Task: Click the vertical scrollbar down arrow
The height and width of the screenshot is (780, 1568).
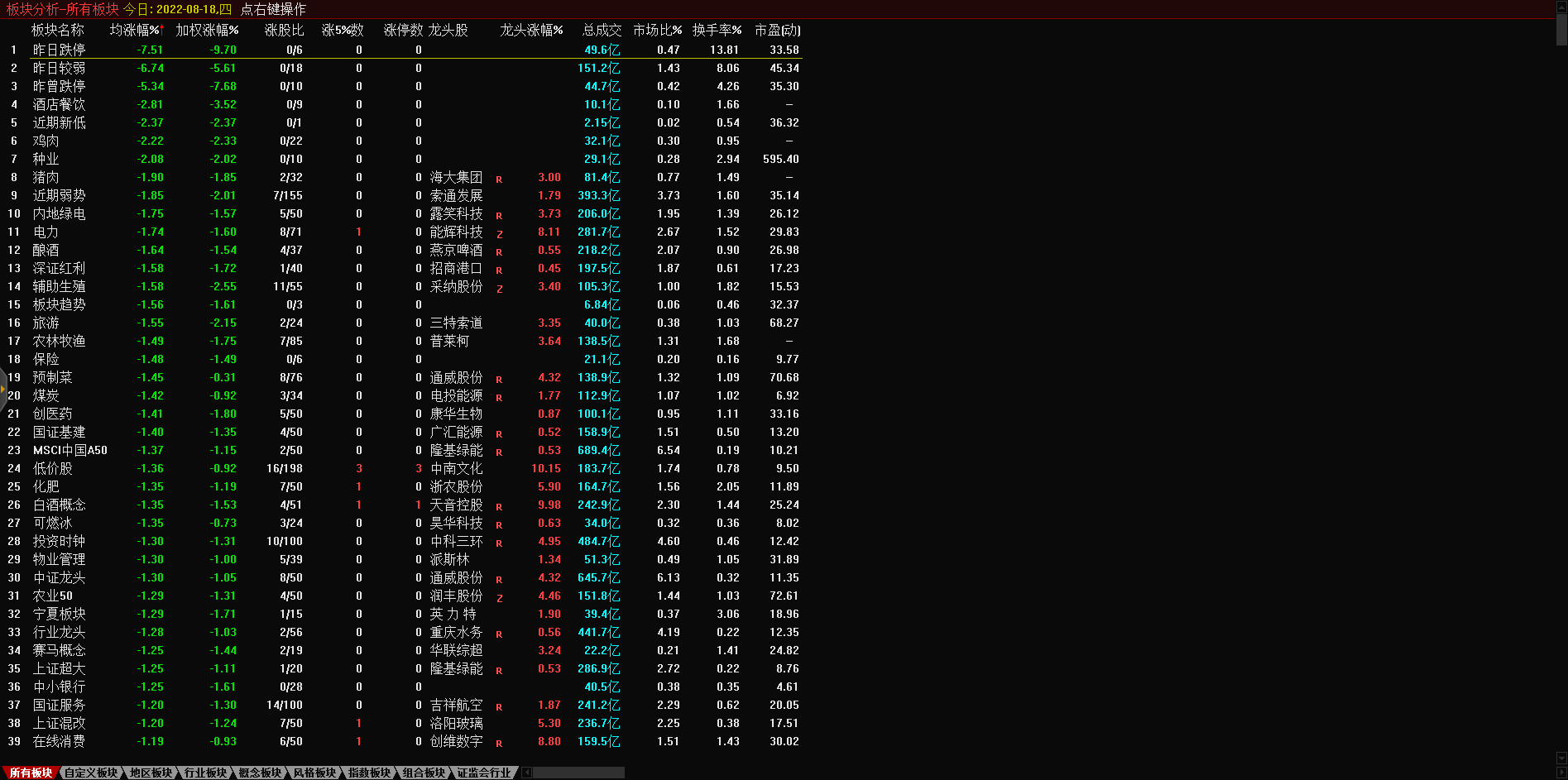Action: (1561, 758)
